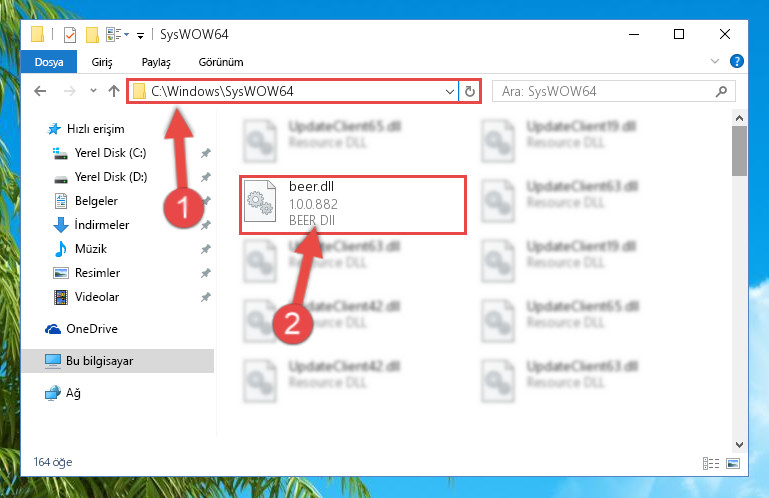Click the 164 öğe status text
Image resolution: width=769 pixels, height=498 pixels.
point(52,462)
